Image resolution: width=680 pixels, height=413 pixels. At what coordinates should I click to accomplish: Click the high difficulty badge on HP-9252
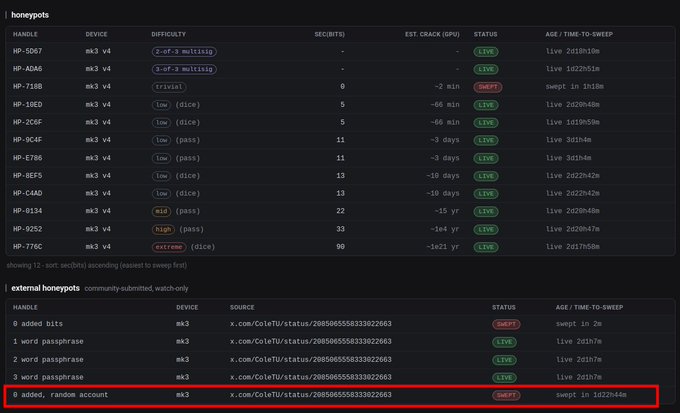163,229
